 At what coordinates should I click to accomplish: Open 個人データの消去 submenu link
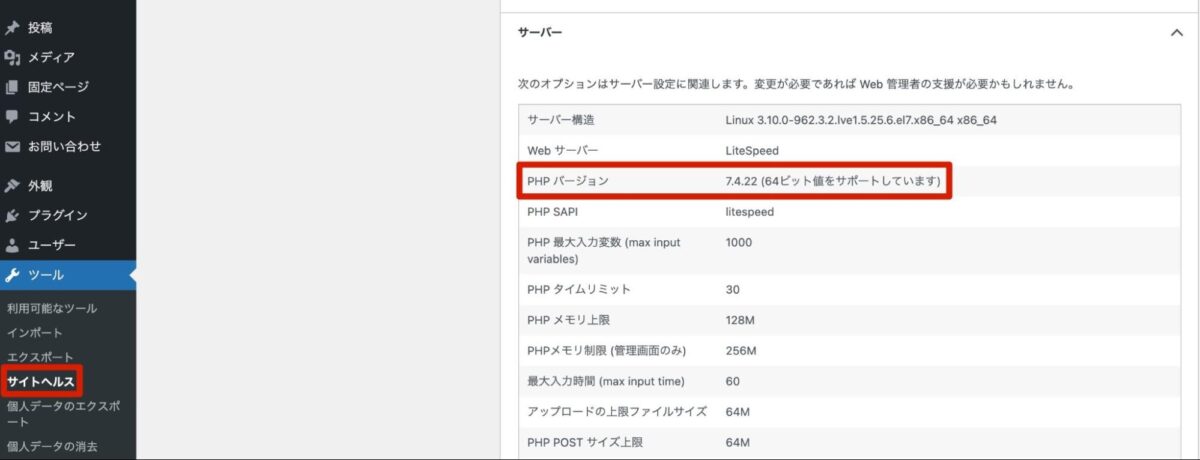pos(52,446)
